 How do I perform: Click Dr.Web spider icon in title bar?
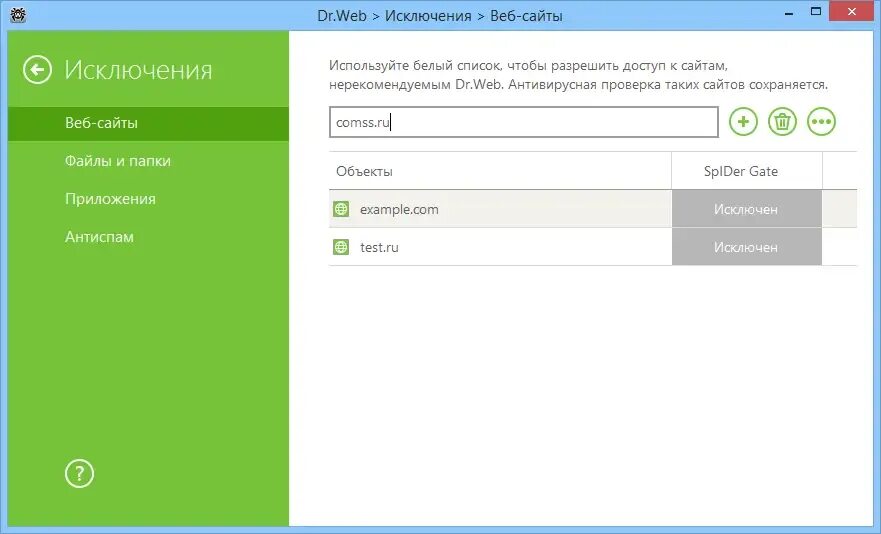pyautogui.click(x=18, y=15)
